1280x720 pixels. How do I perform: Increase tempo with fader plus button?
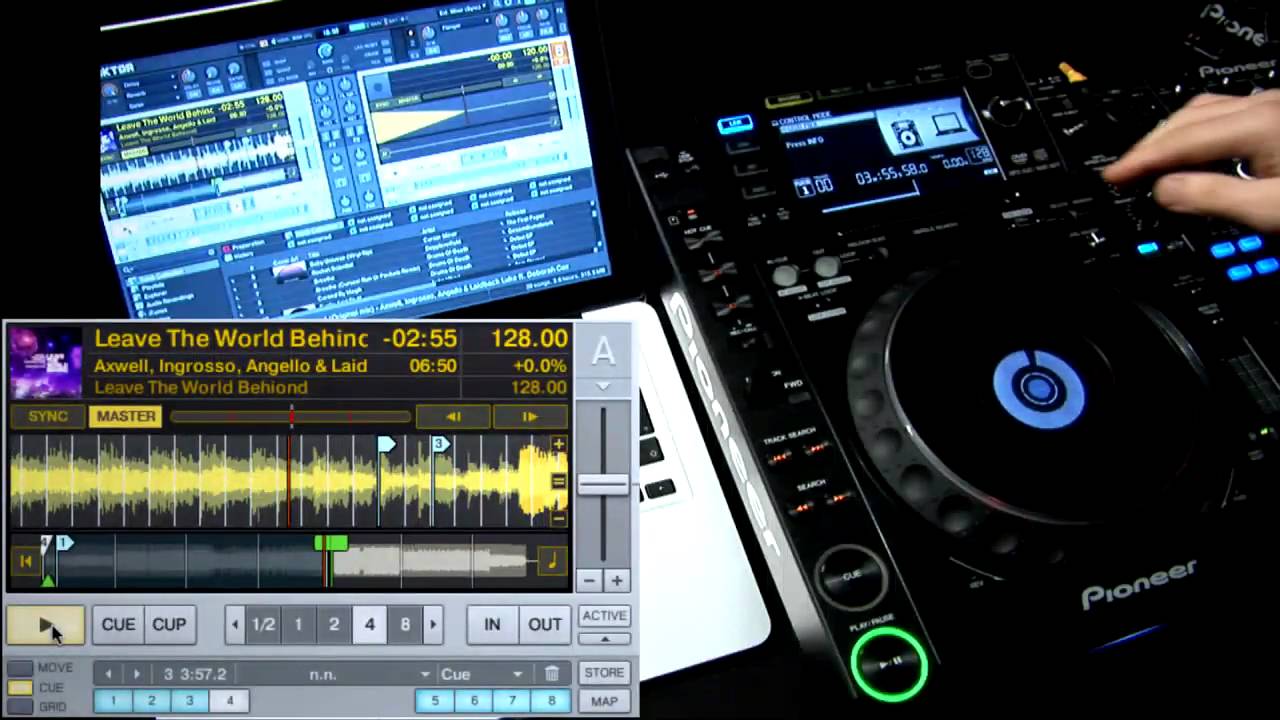tap(616, 580)
